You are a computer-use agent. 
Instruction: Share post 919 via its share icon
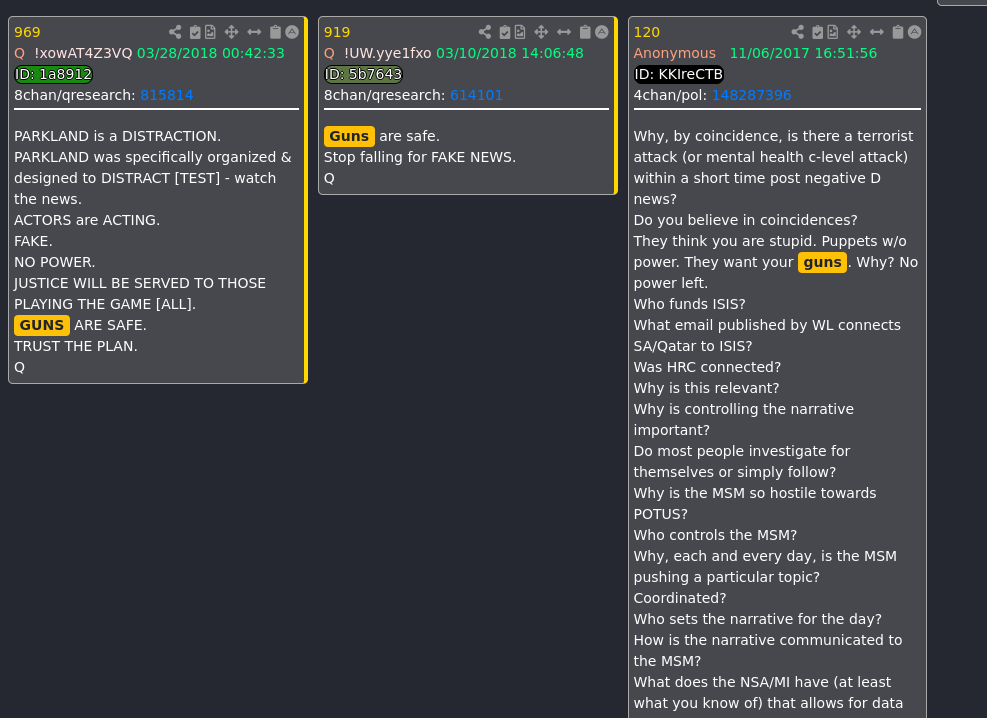[485, 32]
